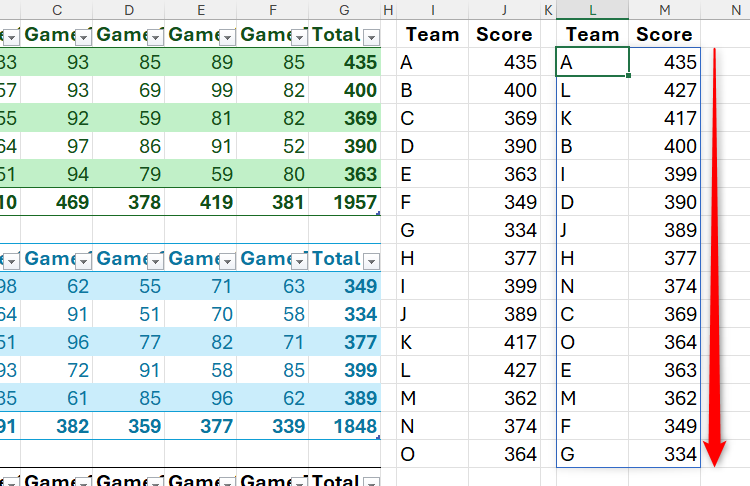Open column E filter dropdown in green table
750x486 pixels.
click(227, 36)
